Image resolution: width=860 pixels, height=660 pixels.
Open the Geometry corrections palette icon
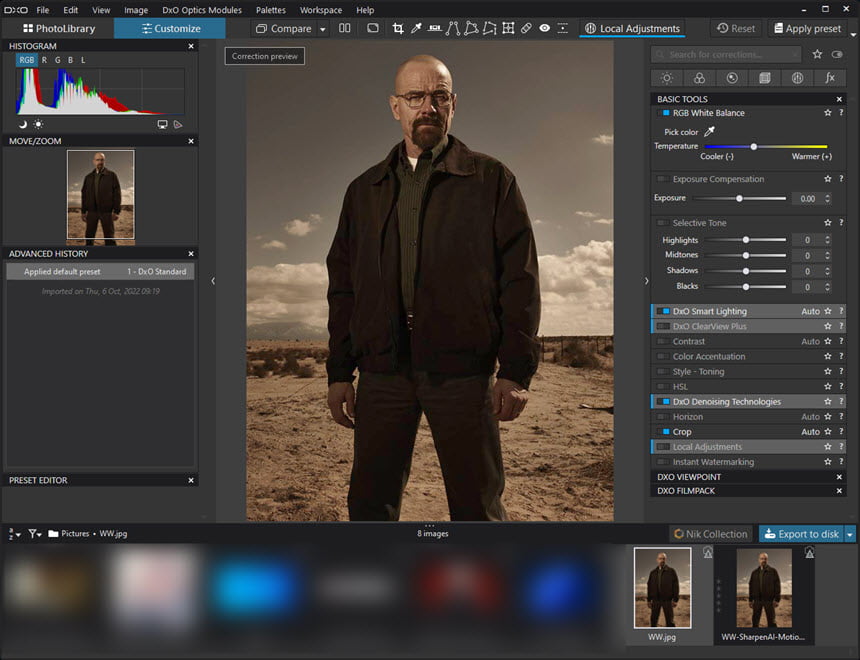[x=765, y=78]
